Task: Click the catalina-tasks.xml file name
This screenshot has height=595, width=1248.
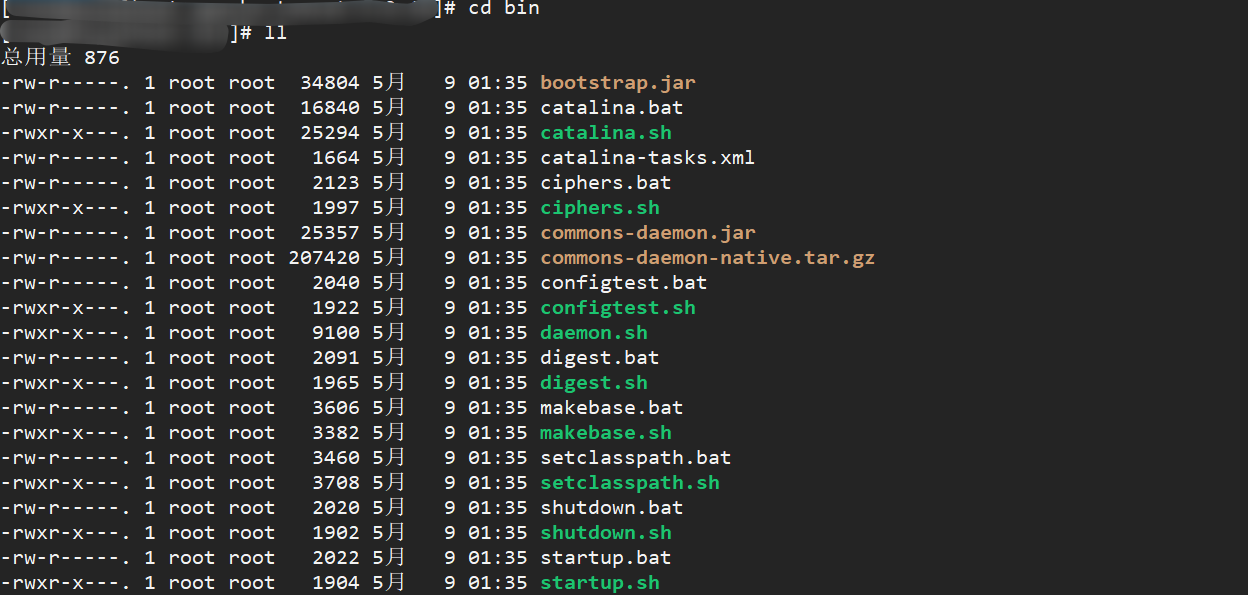Action: pyautogui.click(x=647, y=158)
